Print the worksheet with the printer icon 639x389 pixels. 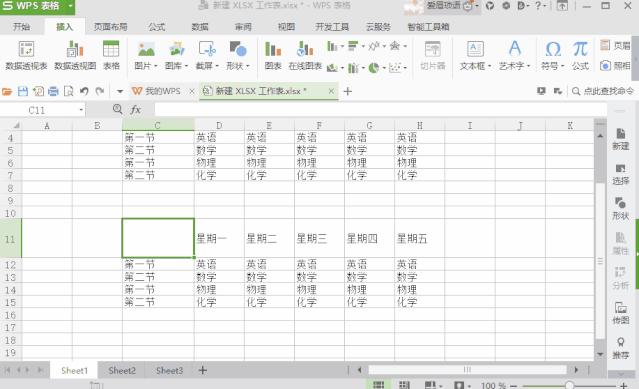[53, 91]
